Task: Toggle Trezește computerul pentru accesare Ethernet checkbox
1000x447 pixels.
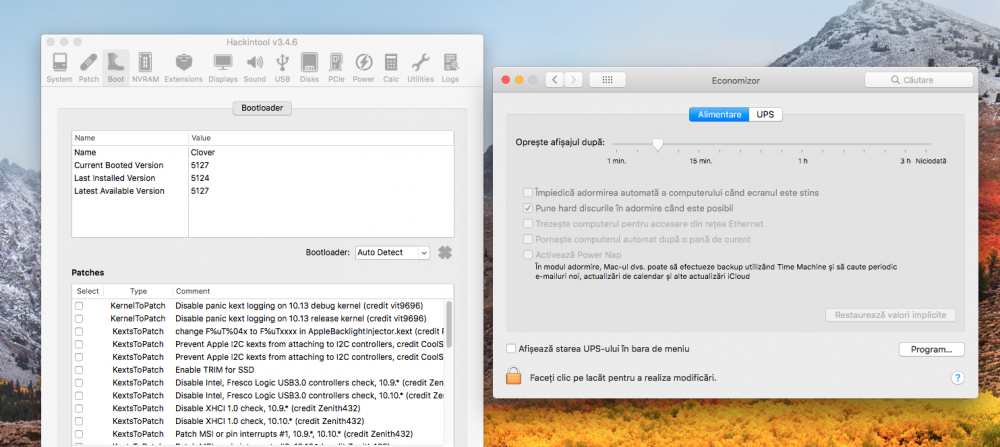Action: [527, 224]
